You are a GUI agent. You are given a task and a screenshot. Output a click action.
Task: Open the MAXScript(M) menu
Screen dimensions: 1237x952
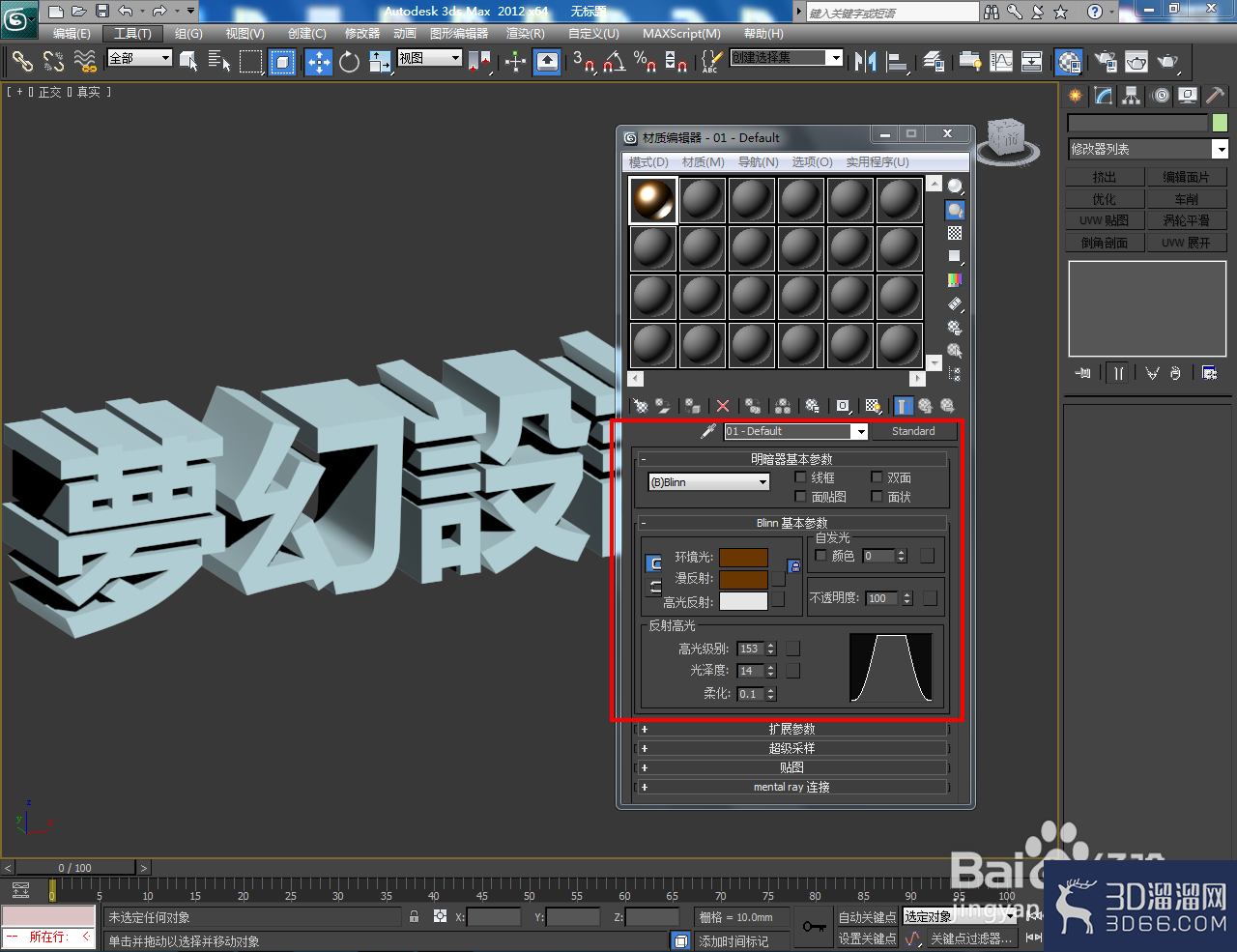(x=681, y=33)
